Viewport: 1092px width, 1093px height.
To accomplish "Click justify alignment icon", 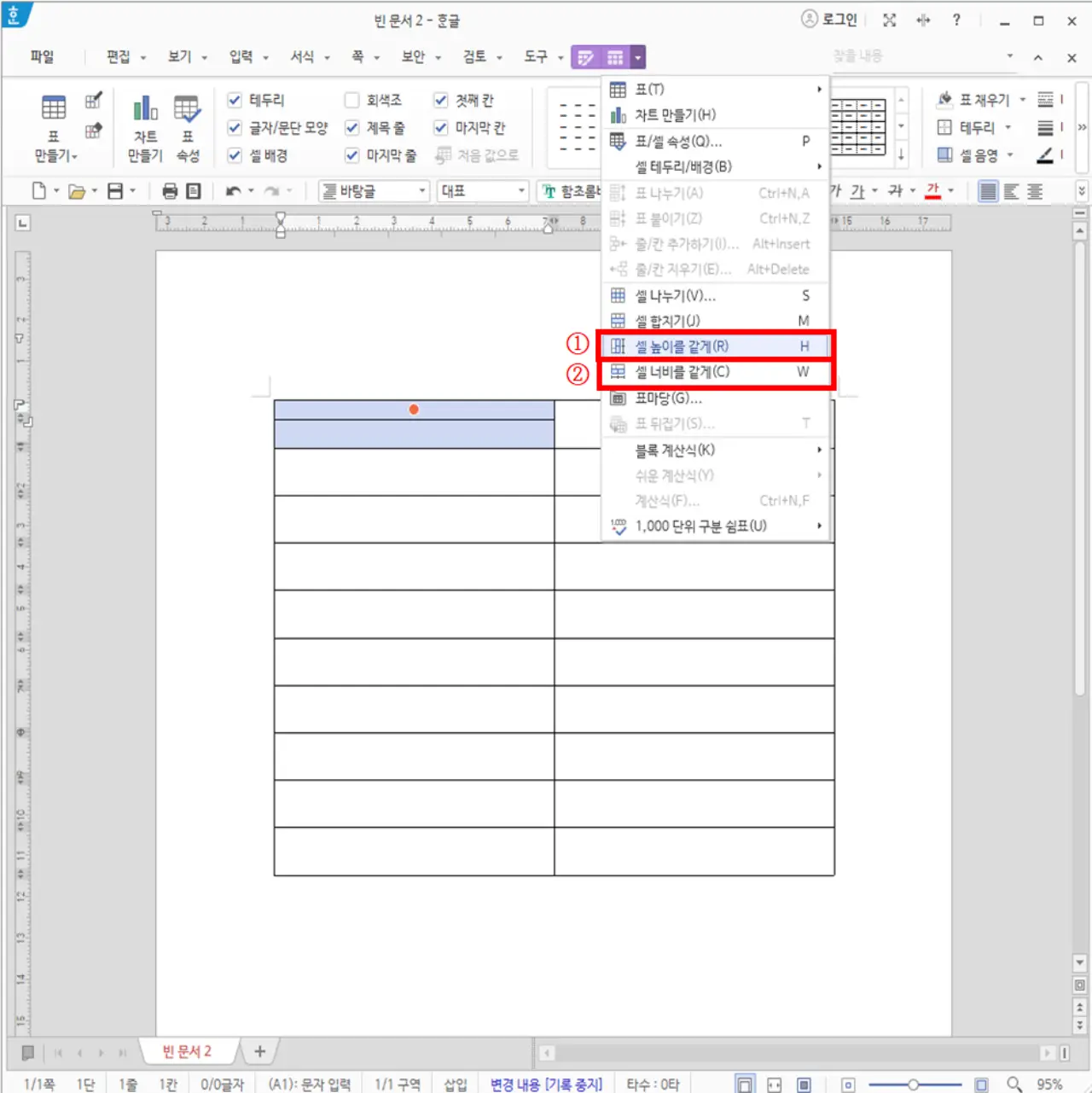I will pyautogui.click(x=988, y=191).
